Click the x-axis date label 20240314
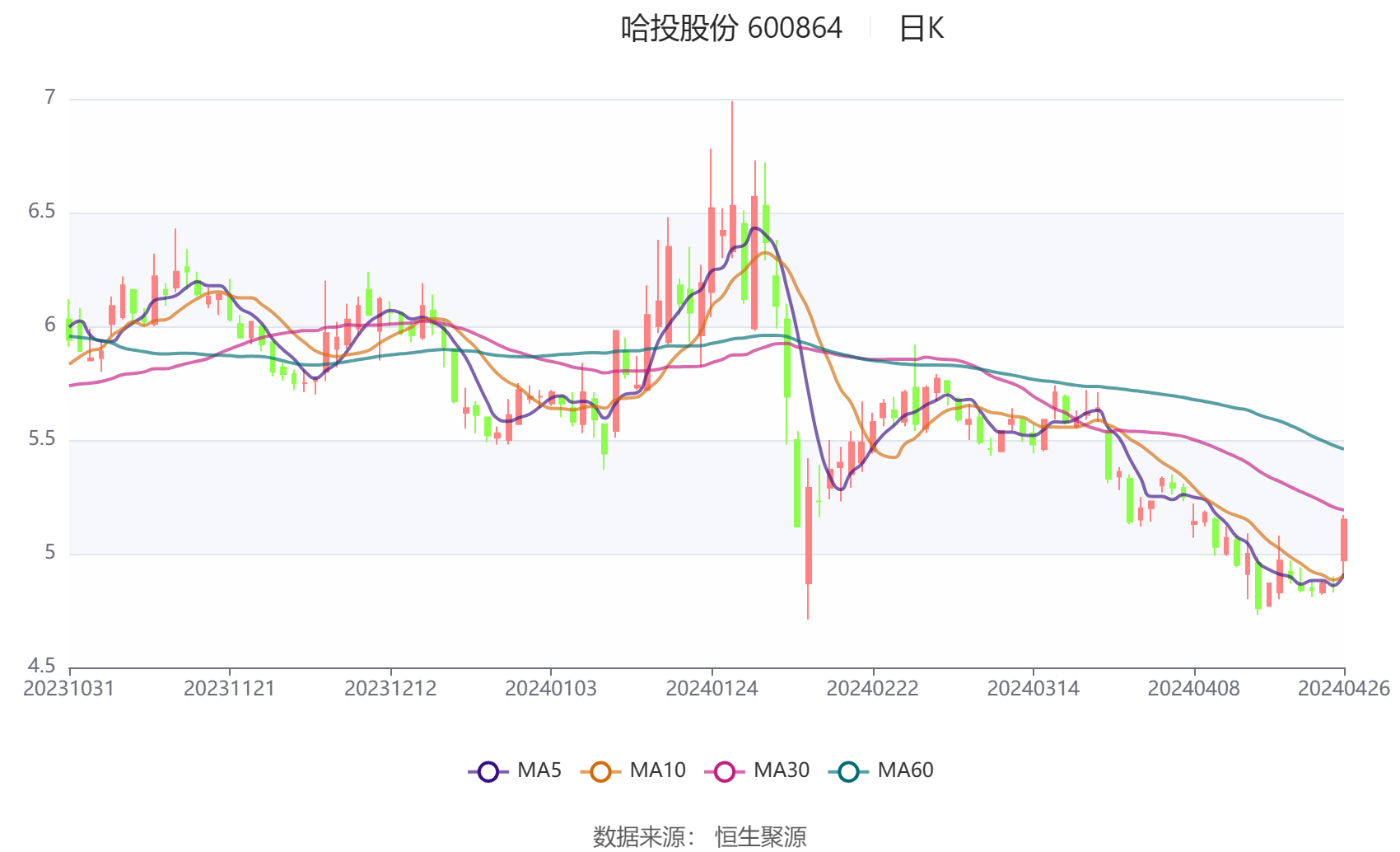The width and height of the screenshot is (1400, 852). (1033, 689)
